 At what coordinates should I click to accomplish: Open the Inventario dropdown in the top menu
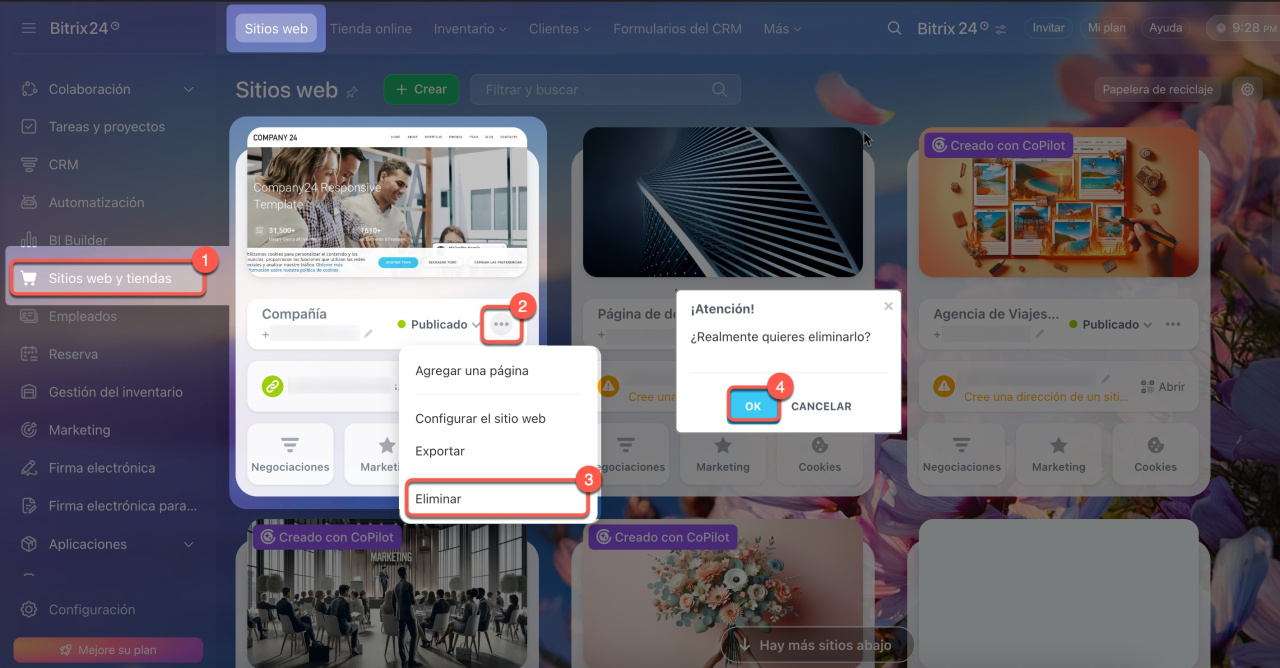coord(470,29)
